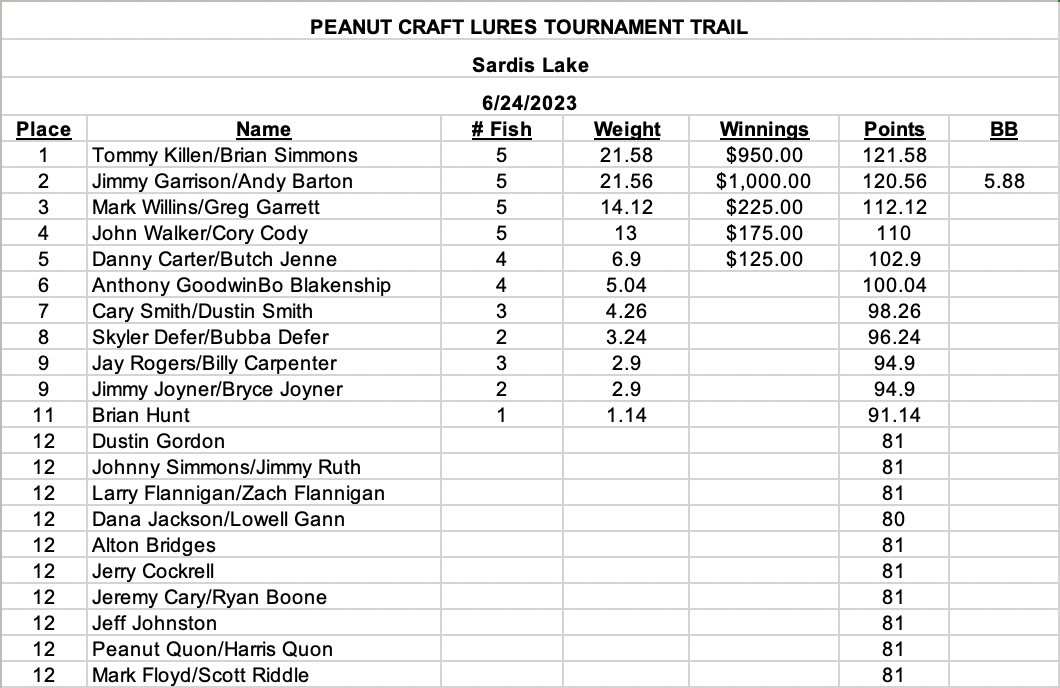Select the Tommy Killen/Brian Simmons cell
1060x688 pixels.
point(264,155)
